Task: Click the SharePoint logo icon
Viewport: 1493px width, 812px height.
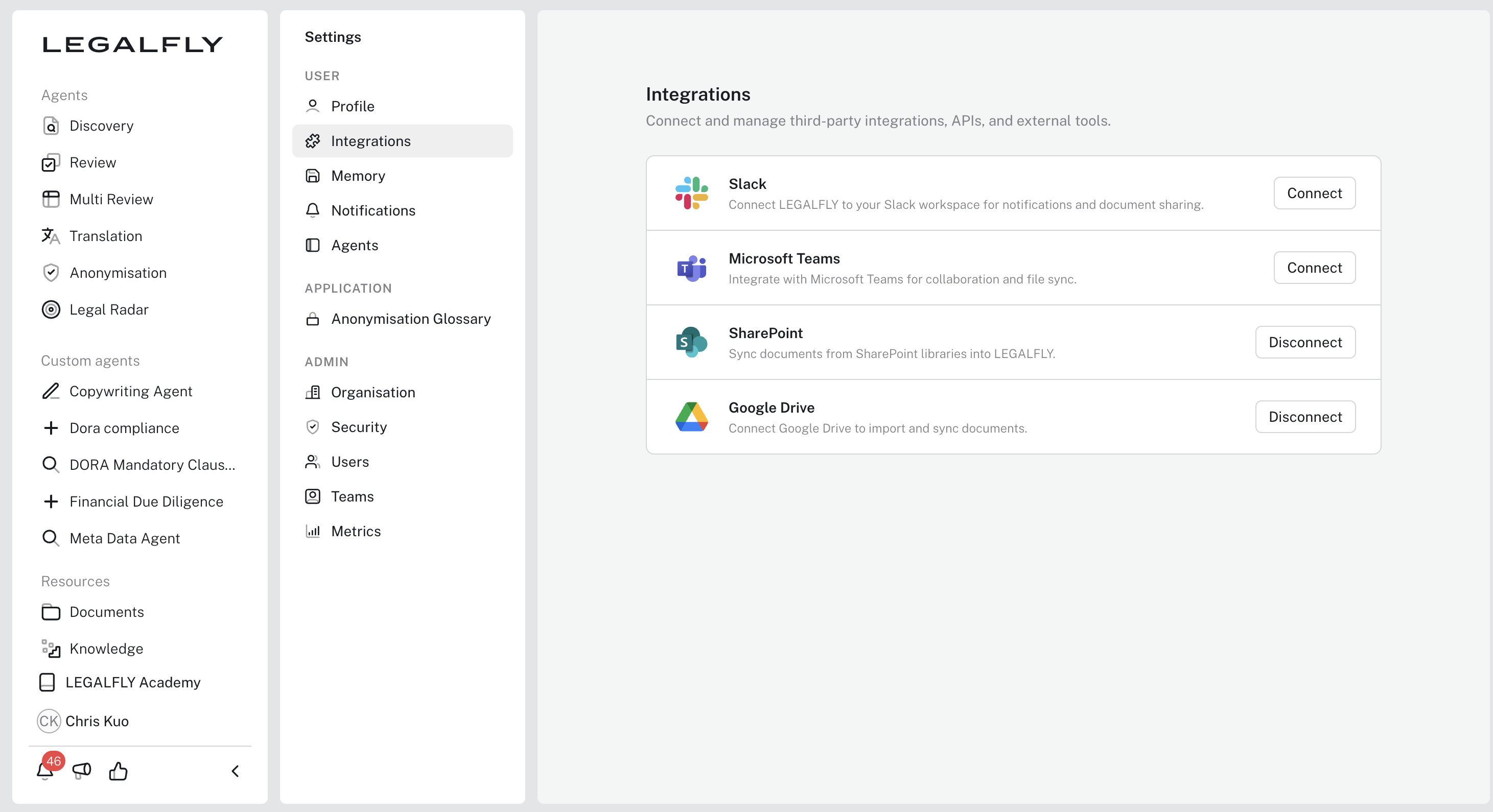Action: click(x=691, y=342)
